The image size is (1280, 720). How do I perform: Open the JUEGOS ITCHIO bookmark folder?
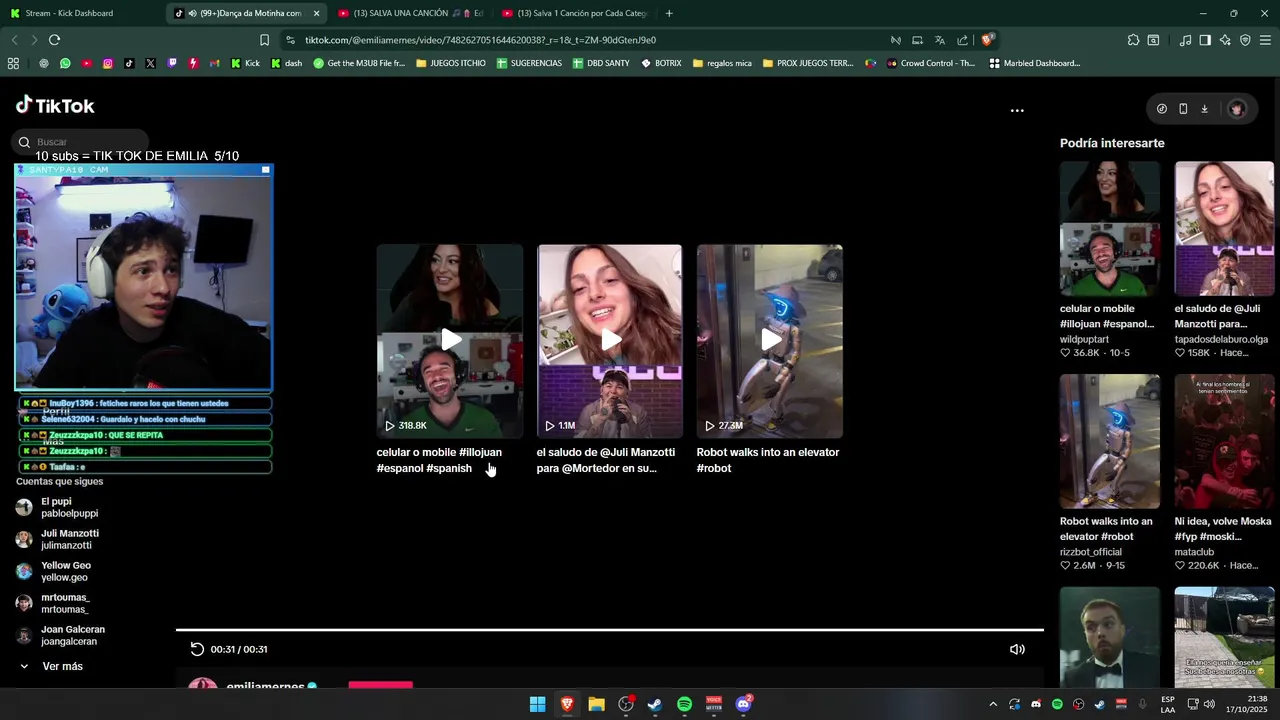[x=451, y=63]
